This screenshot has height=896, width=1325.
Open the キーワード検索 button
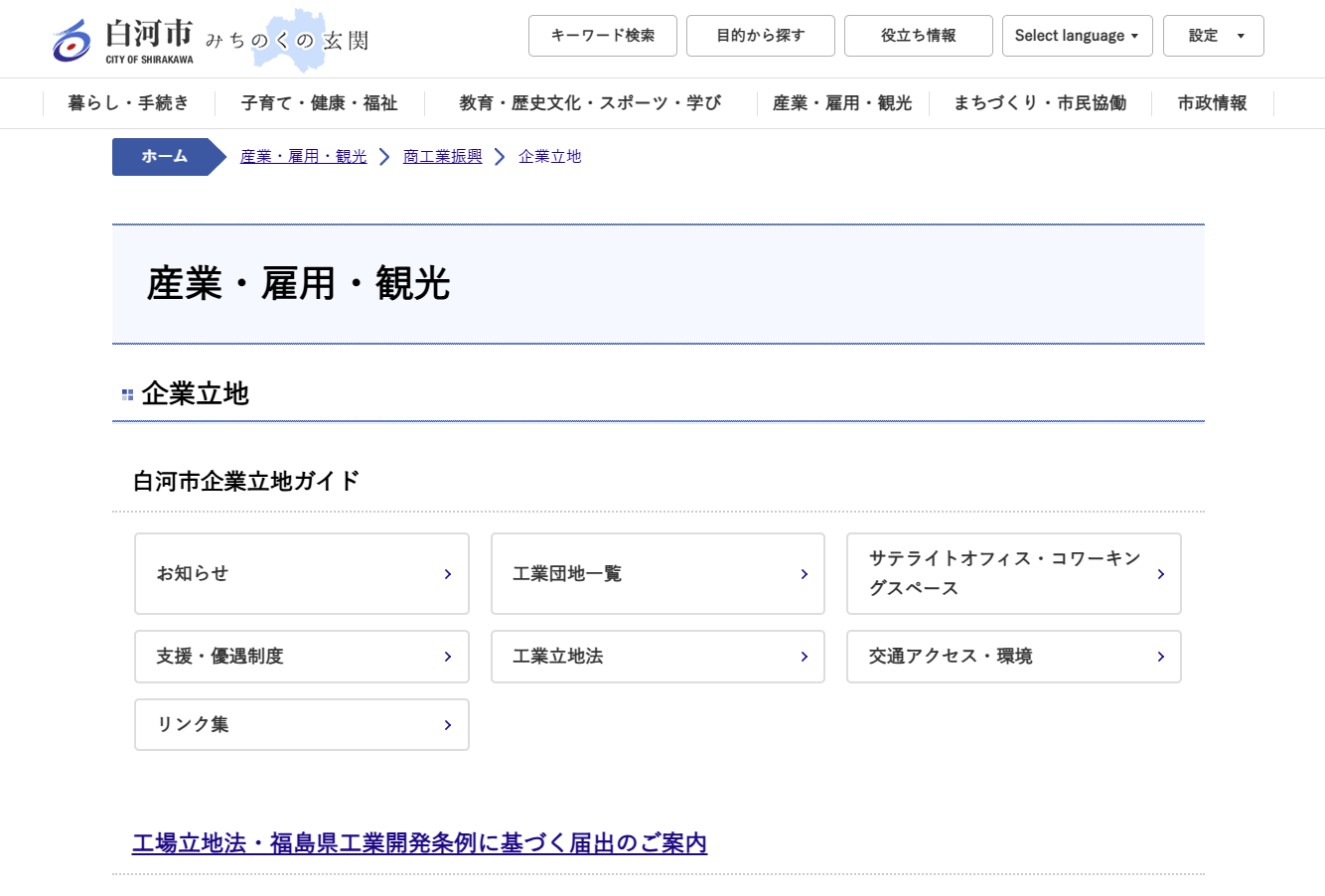pyautogui.click(x=603, y=36)
